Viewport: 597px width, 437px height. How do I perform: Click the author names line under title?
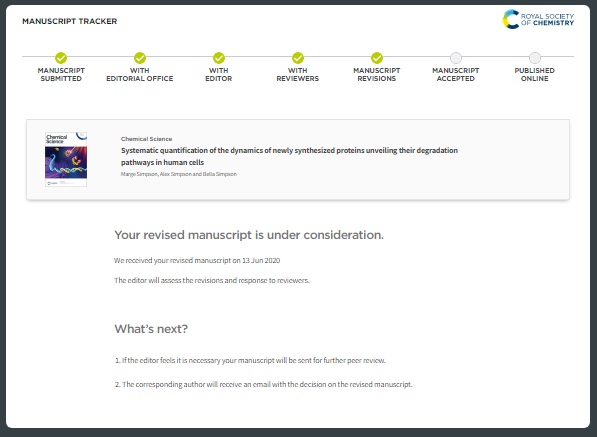179,174
